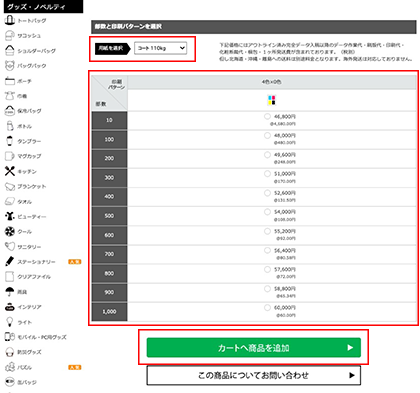This screenshot has width=420, height=393.
Task: Select the 防災グッズ helmet icon
Action: [10, 352]
